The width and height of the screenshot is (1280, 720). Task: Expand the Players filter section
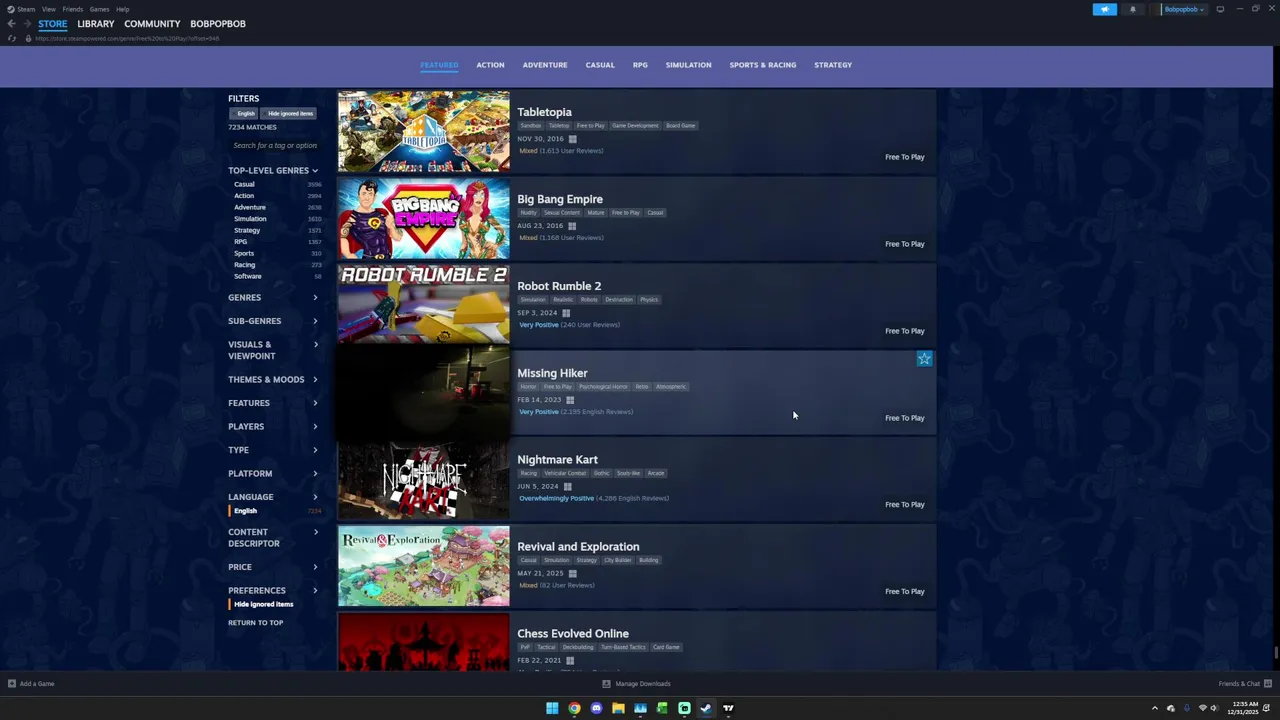point(273,427)
